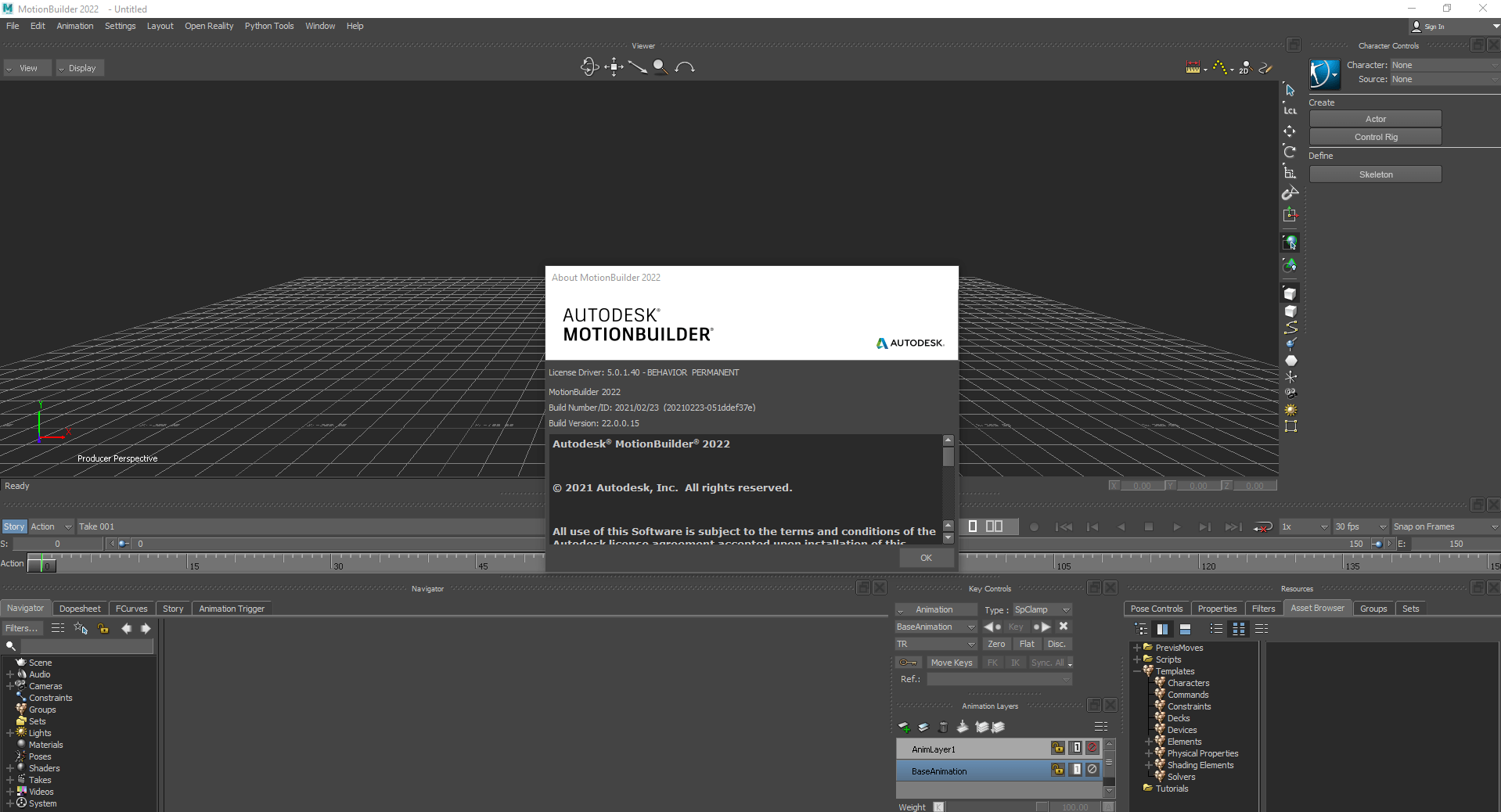Open the 30 fps frame rate dropdown
Image resolution: width=1501 pixels, height=812 pixels.
coord(1360,526)
